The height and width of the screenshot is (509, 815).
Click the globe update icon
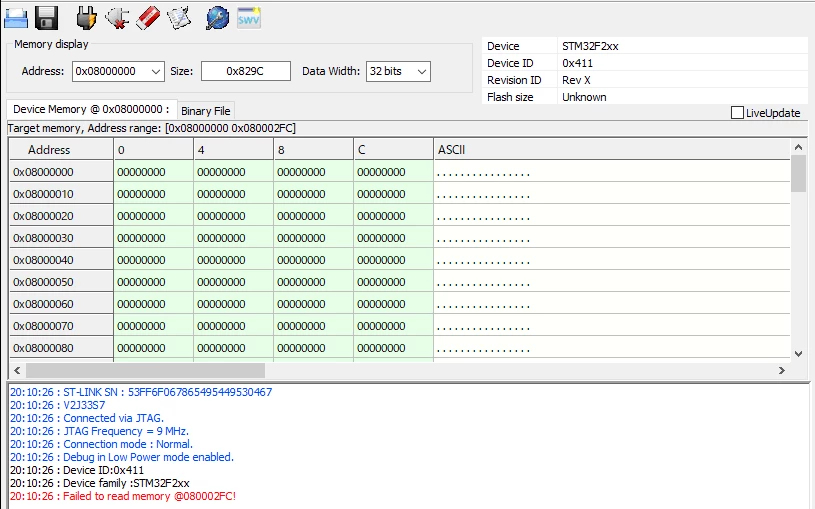(217, 18)
